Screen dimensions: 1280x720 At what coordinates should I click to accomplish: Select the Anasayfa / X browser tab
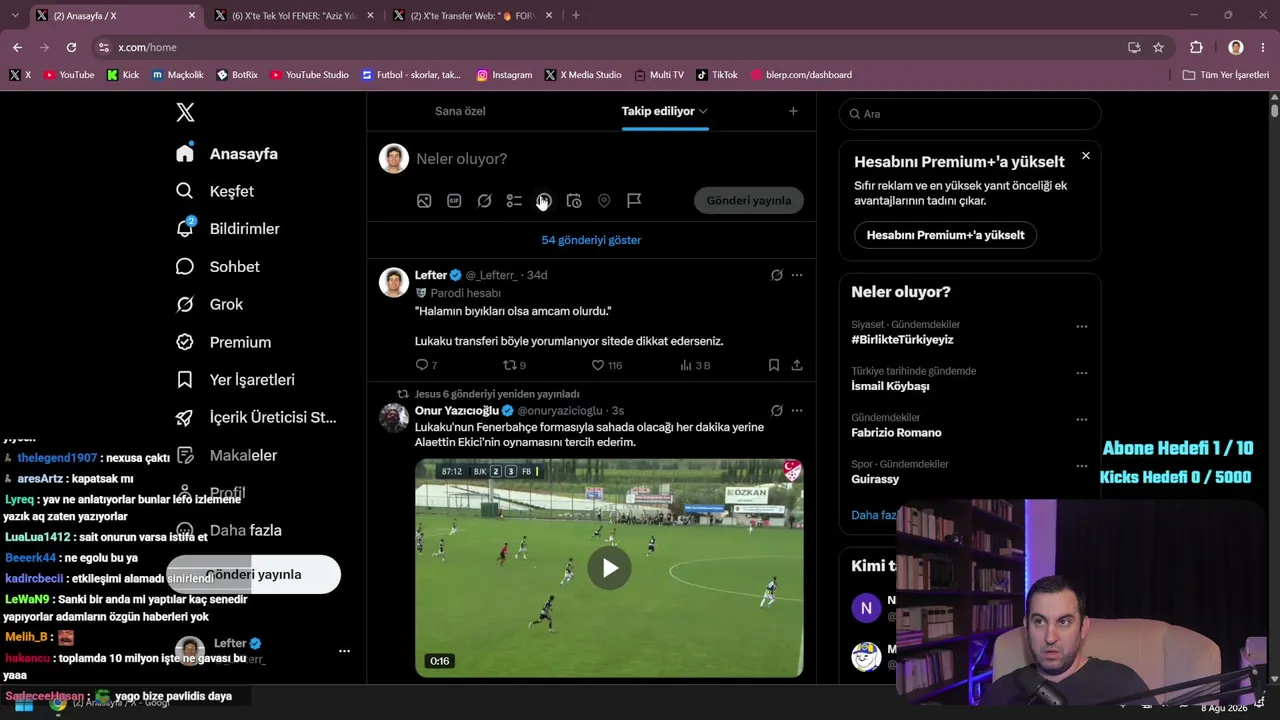(x=115, y=15)
